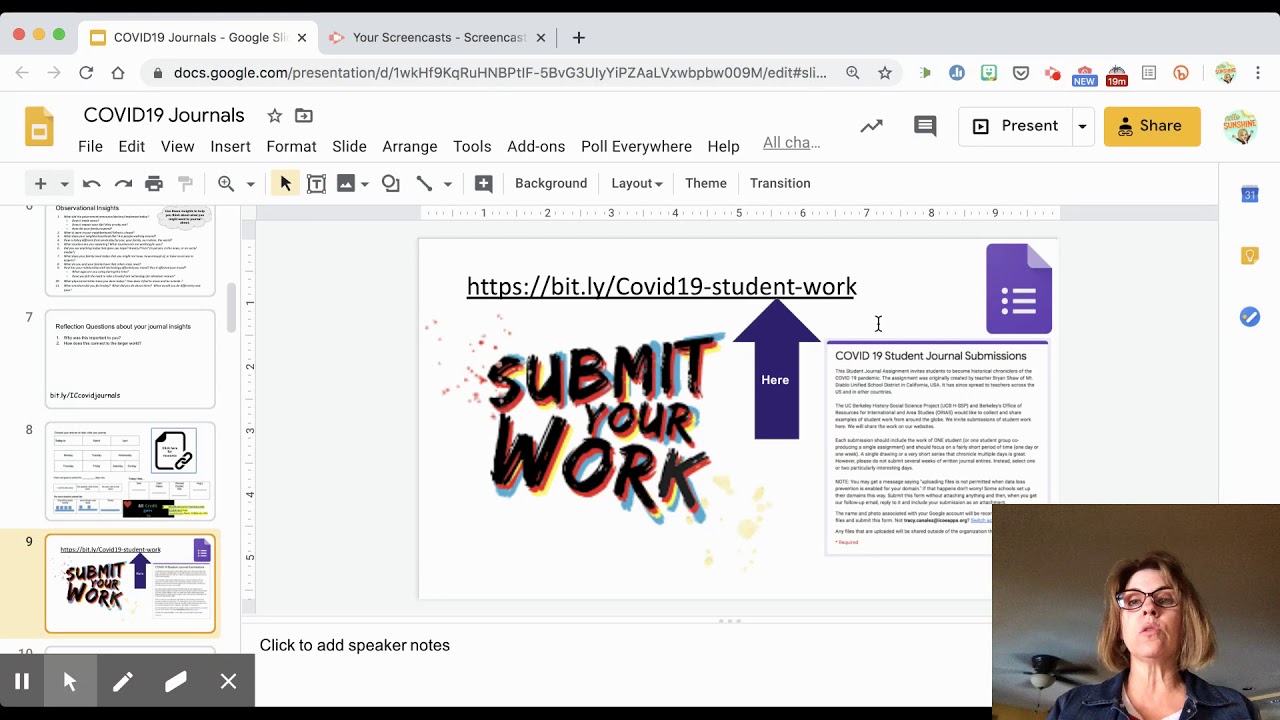Open the Slide menu
This screenshot has width=1280, height=720.
tap(349, 146)
